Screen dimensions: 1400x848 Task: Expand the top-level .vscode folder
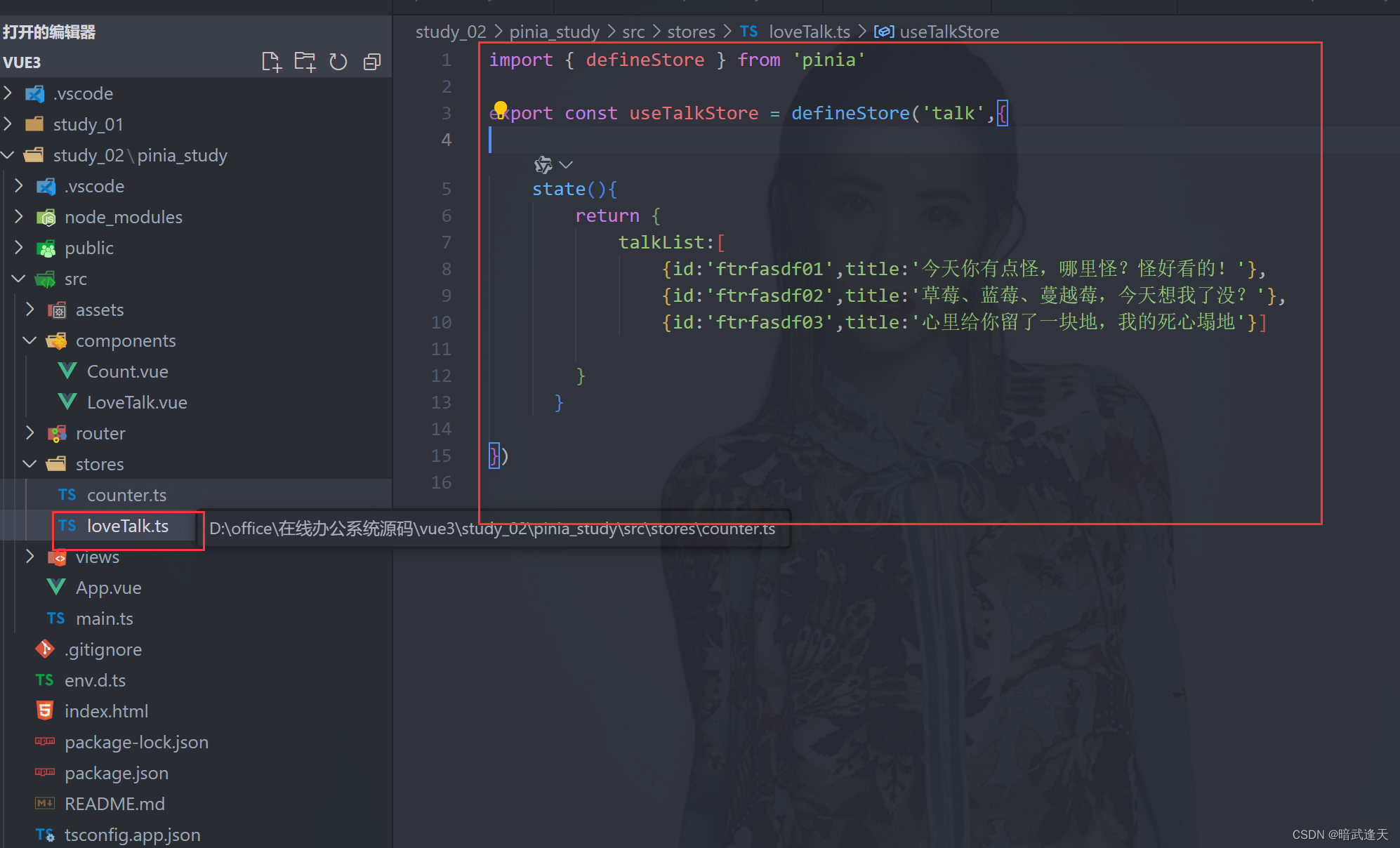(8, 93)
